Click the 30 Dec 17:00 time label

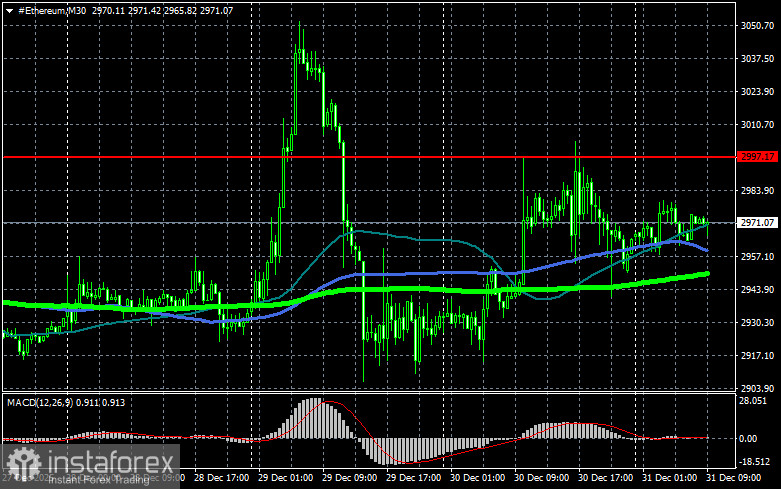[605, 478]
